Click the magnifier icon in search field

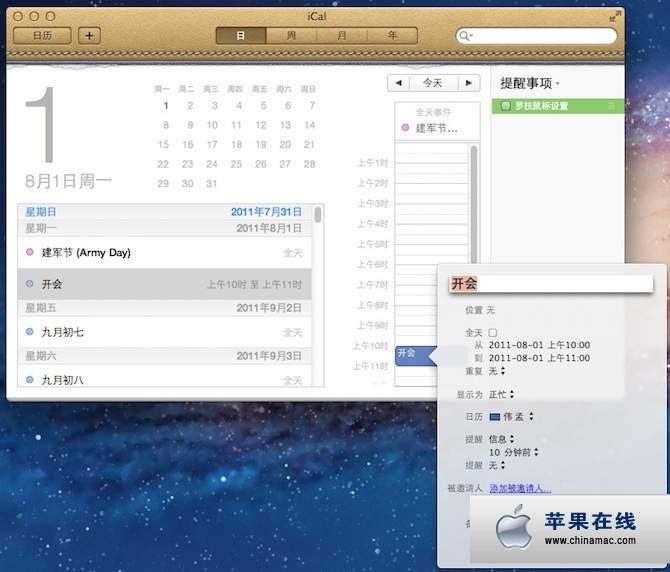pos(466,36)
